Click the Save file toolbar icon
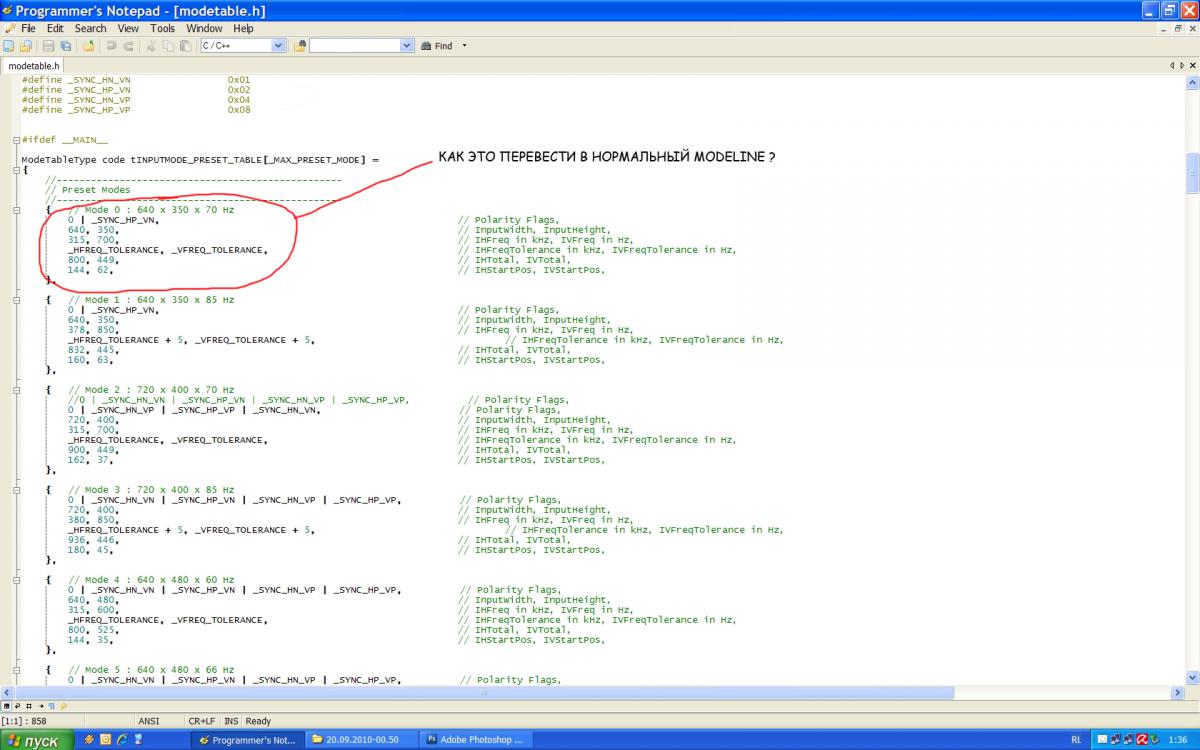Image resolution: width=1200 pixels, height=750 pixels. (48, 46)
